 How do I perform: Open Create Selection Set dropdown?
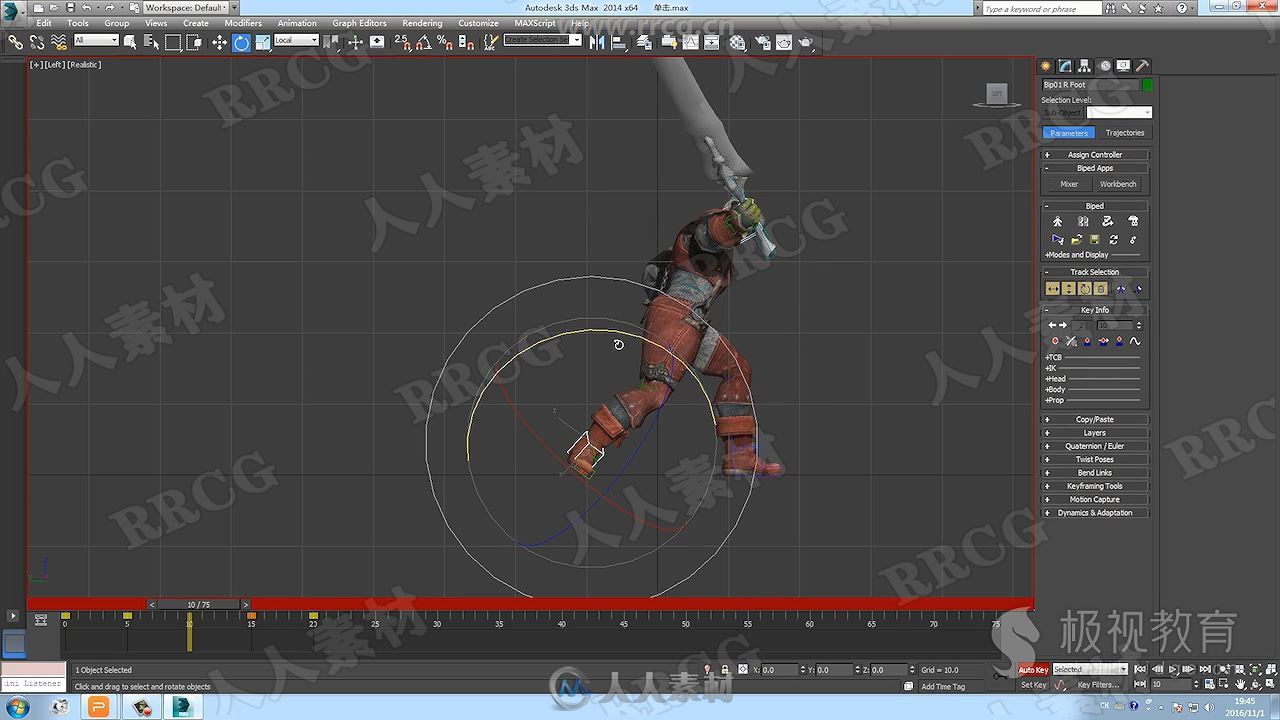coord(543,40)
